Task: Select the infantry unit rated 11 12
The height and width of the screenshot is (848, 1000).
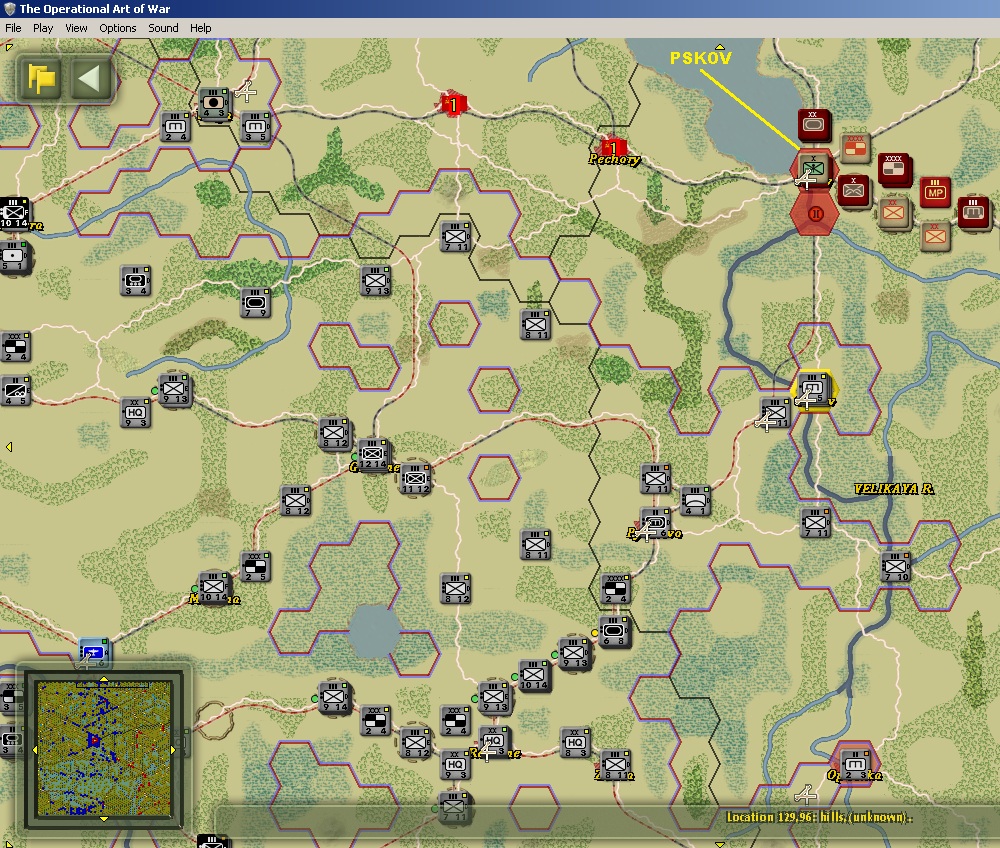Action: [415, 478]
